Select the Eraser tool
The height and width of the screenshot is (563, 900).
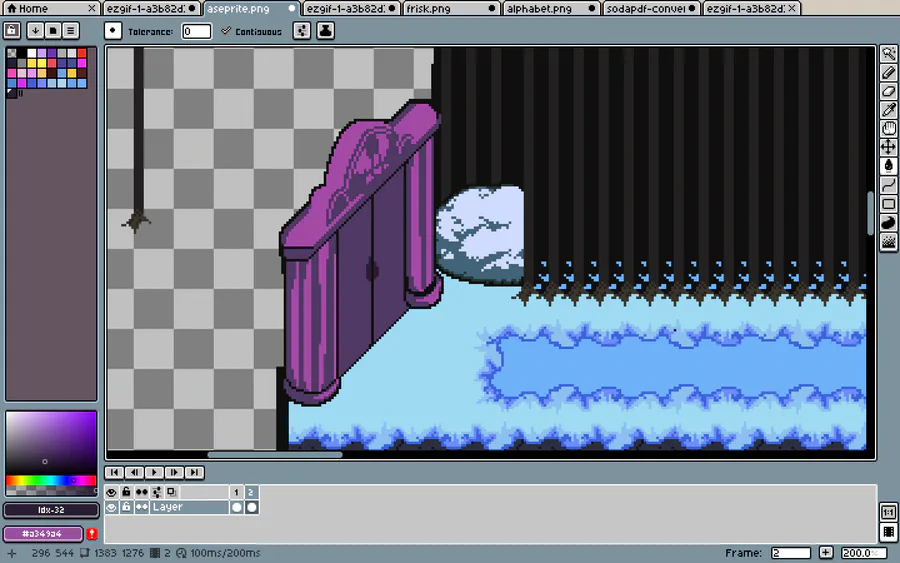point(889,91)
